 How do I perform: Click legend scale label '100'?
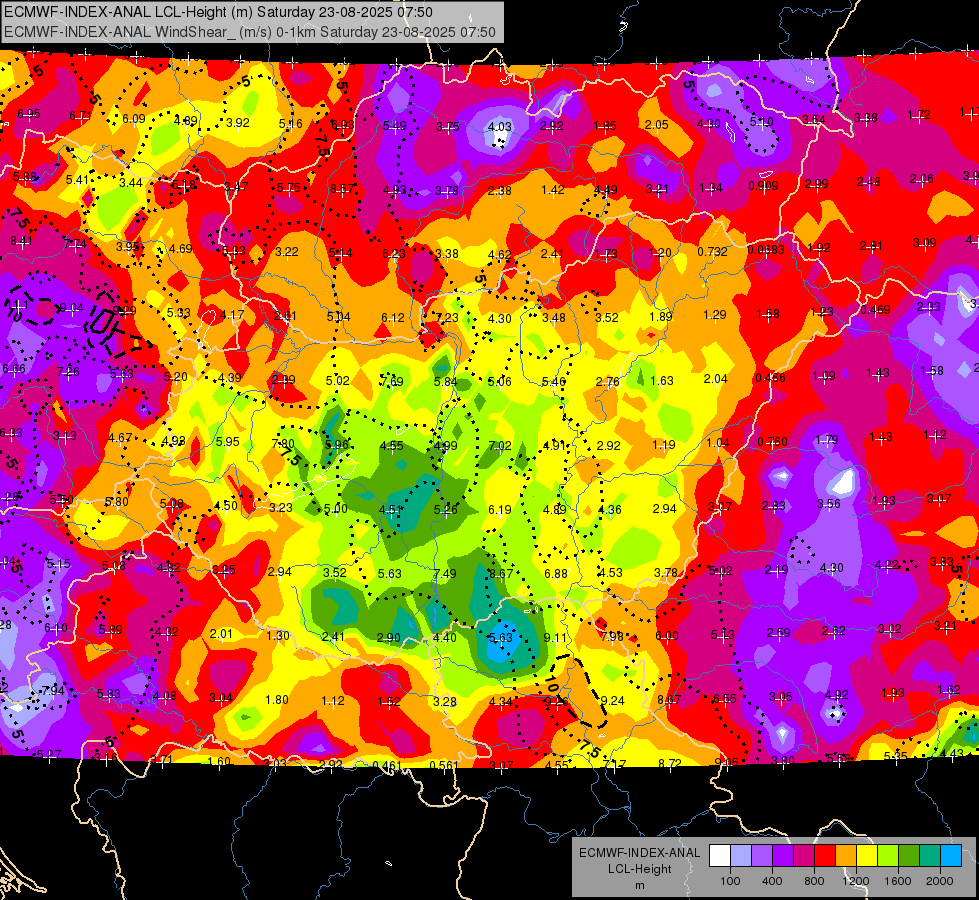pos(730,881)
